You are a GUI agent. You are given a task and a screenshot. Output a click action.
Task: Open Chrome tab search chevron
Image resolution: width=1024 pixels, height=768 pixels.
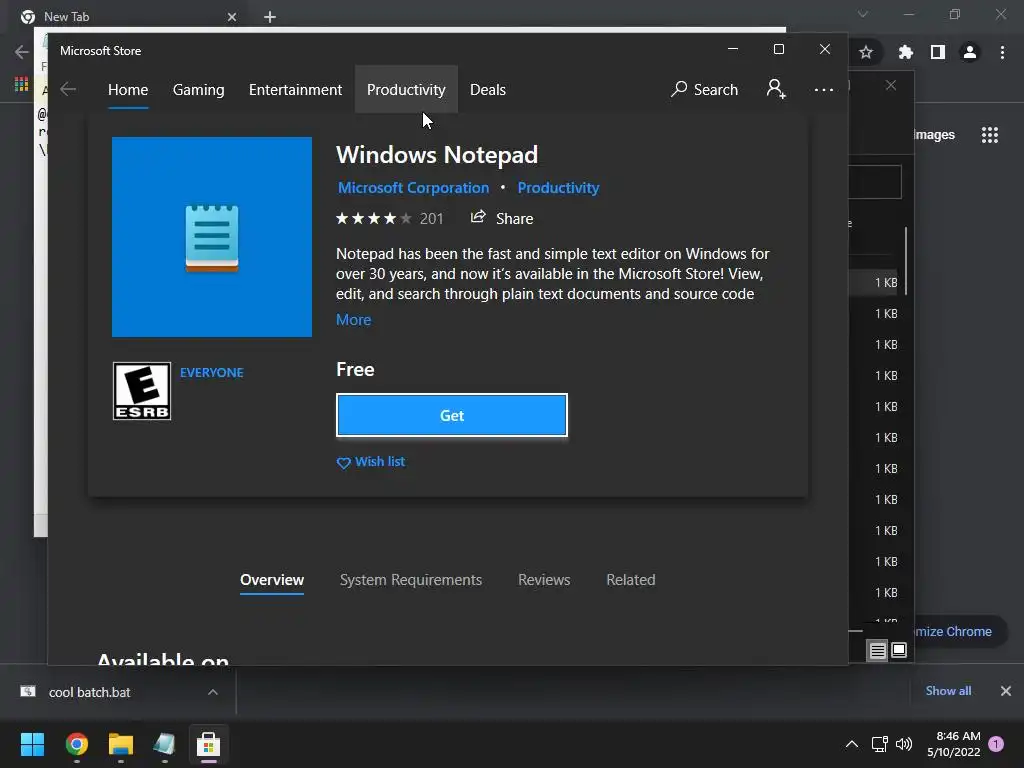(x=863, y=14)
